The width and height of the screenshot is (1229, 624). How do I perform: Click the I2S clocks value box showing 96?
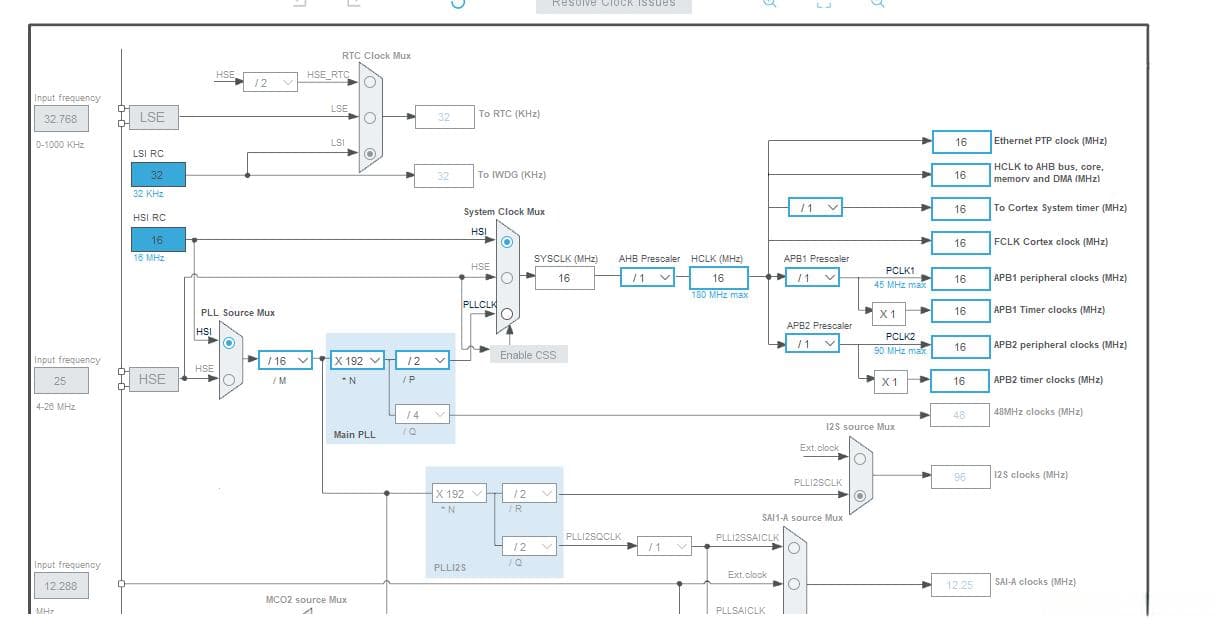pyautogui.click(x=960, y=477)
